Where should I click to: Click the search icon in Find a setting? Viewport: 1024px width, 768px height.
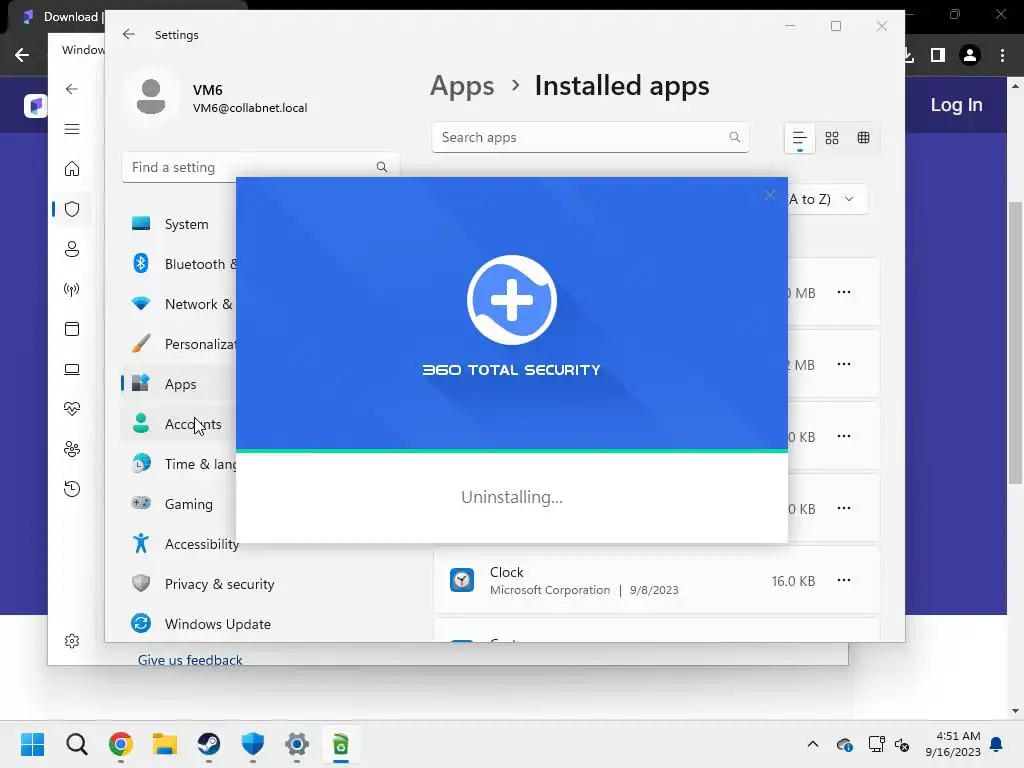point(382,167)
